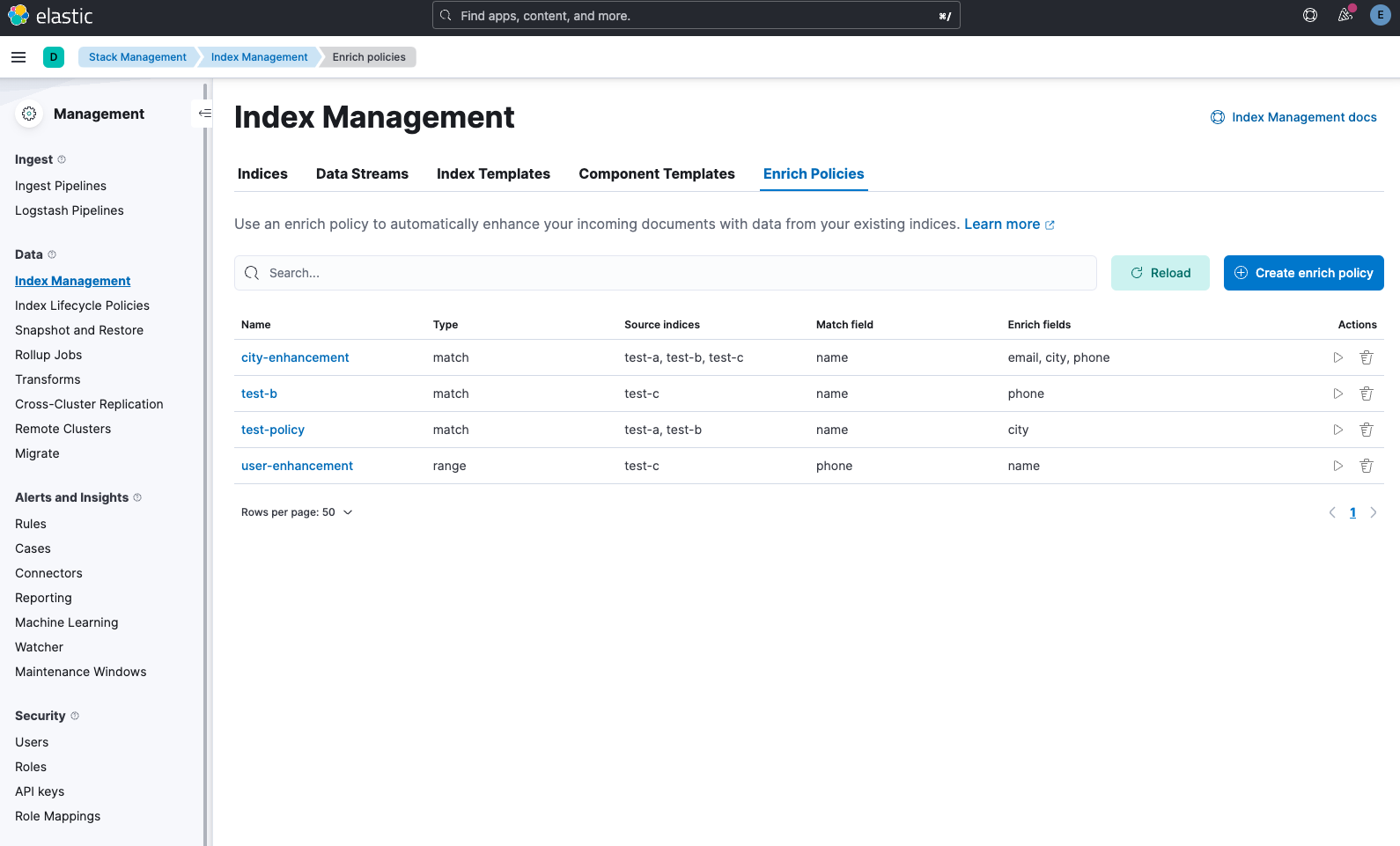This screenshot has height=846, width=1400.
Task: Switch to the Data Streams tab
Action: 362,174
